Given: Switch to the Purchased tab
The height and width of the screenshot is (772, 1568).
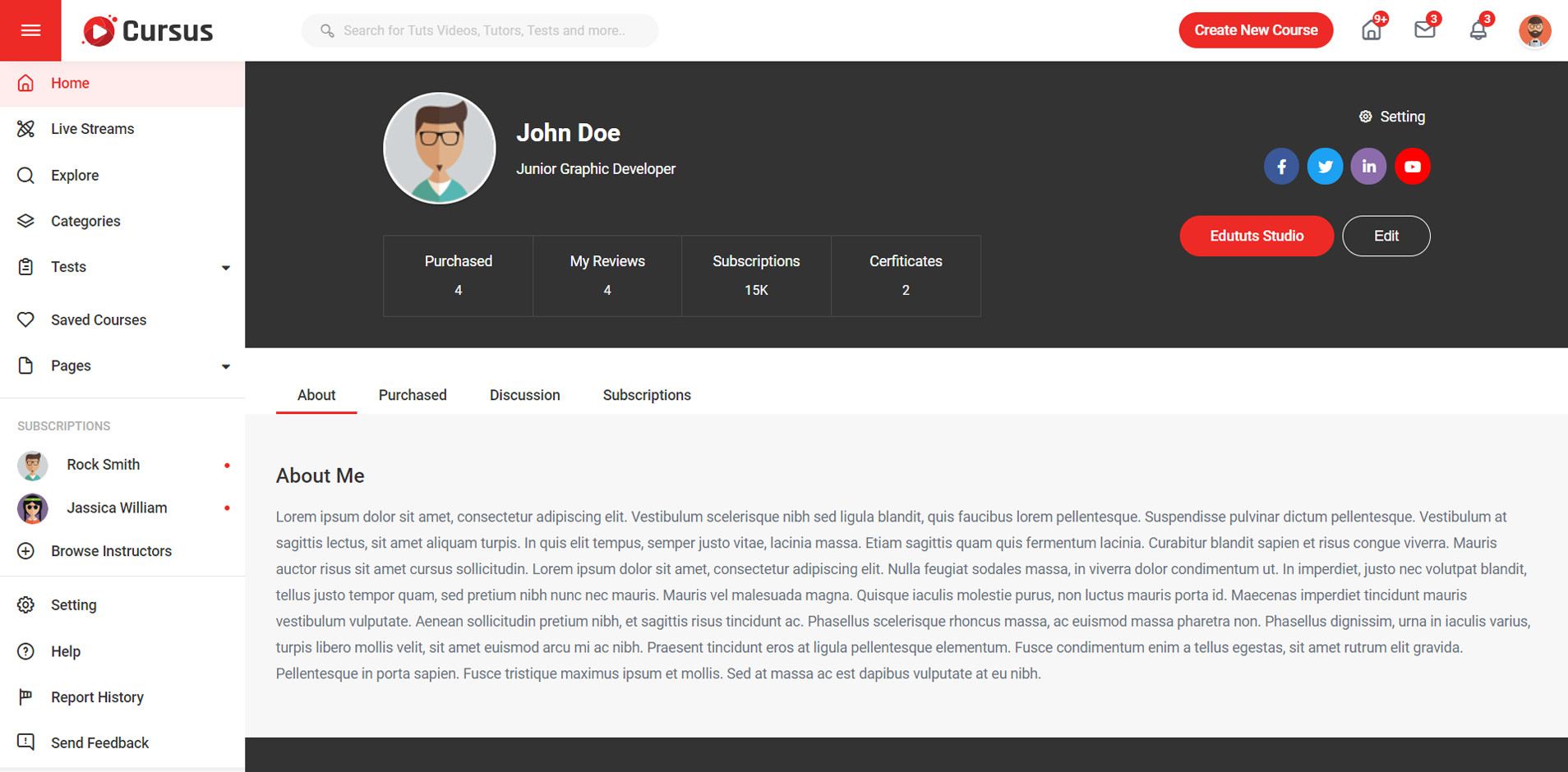Looking at the screenshot, I should tap(413, 395).
